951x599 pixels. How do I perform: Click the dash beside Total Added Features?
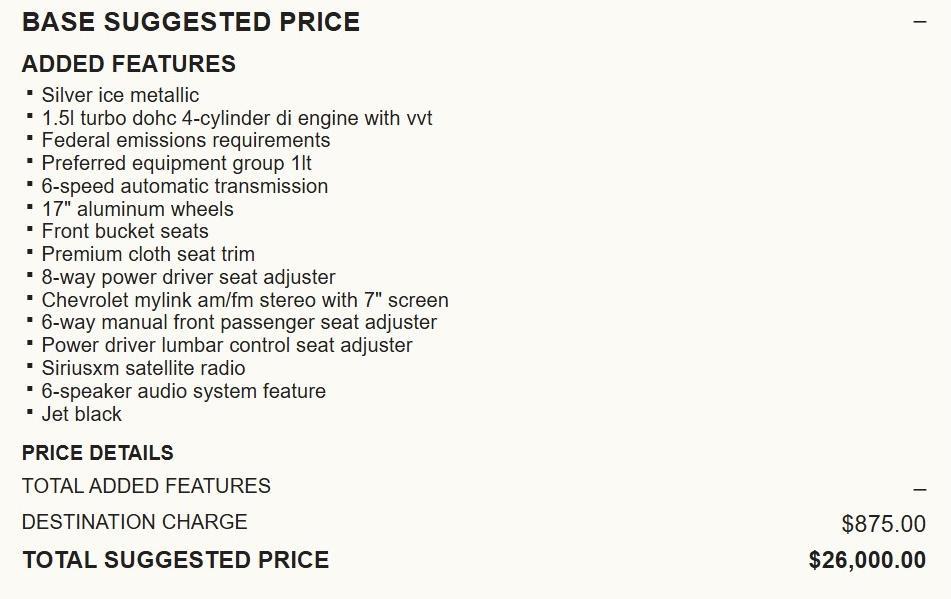pyautogui.click(x=919, y=489)
